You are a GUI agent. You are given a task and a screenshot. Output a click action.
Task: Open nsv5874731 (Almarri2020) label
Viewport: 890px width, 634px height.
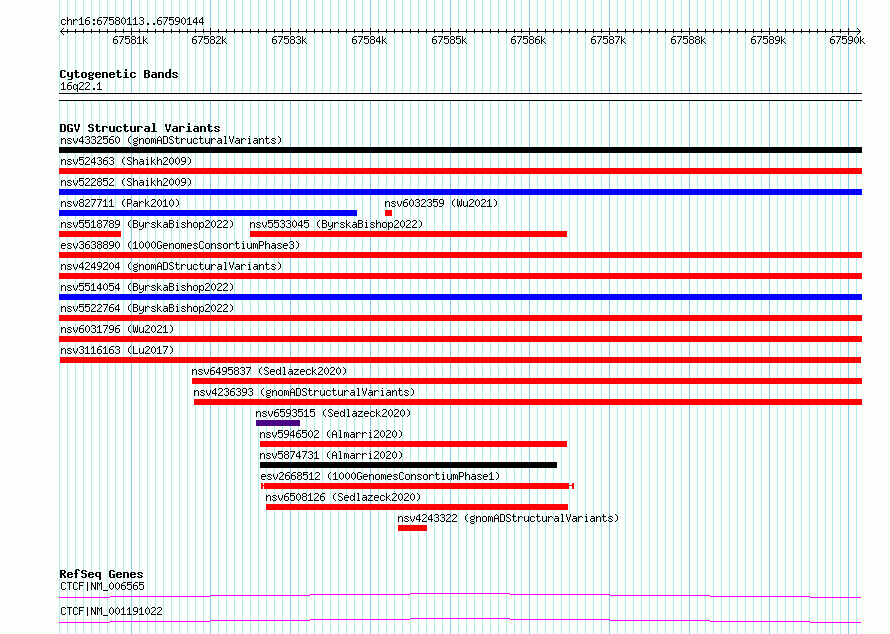pyautogui.click(x=331, y=455)
